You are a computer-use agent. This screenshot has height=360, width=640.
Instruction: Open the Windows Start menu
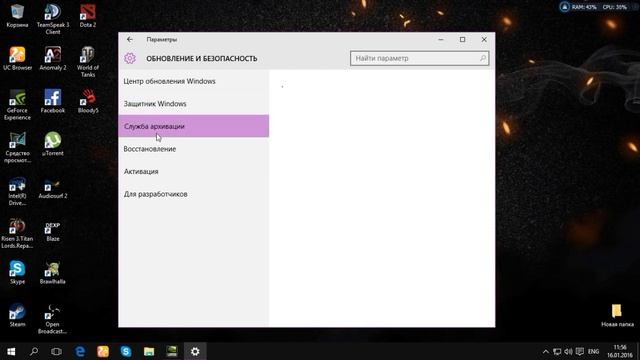click(11, 351)
